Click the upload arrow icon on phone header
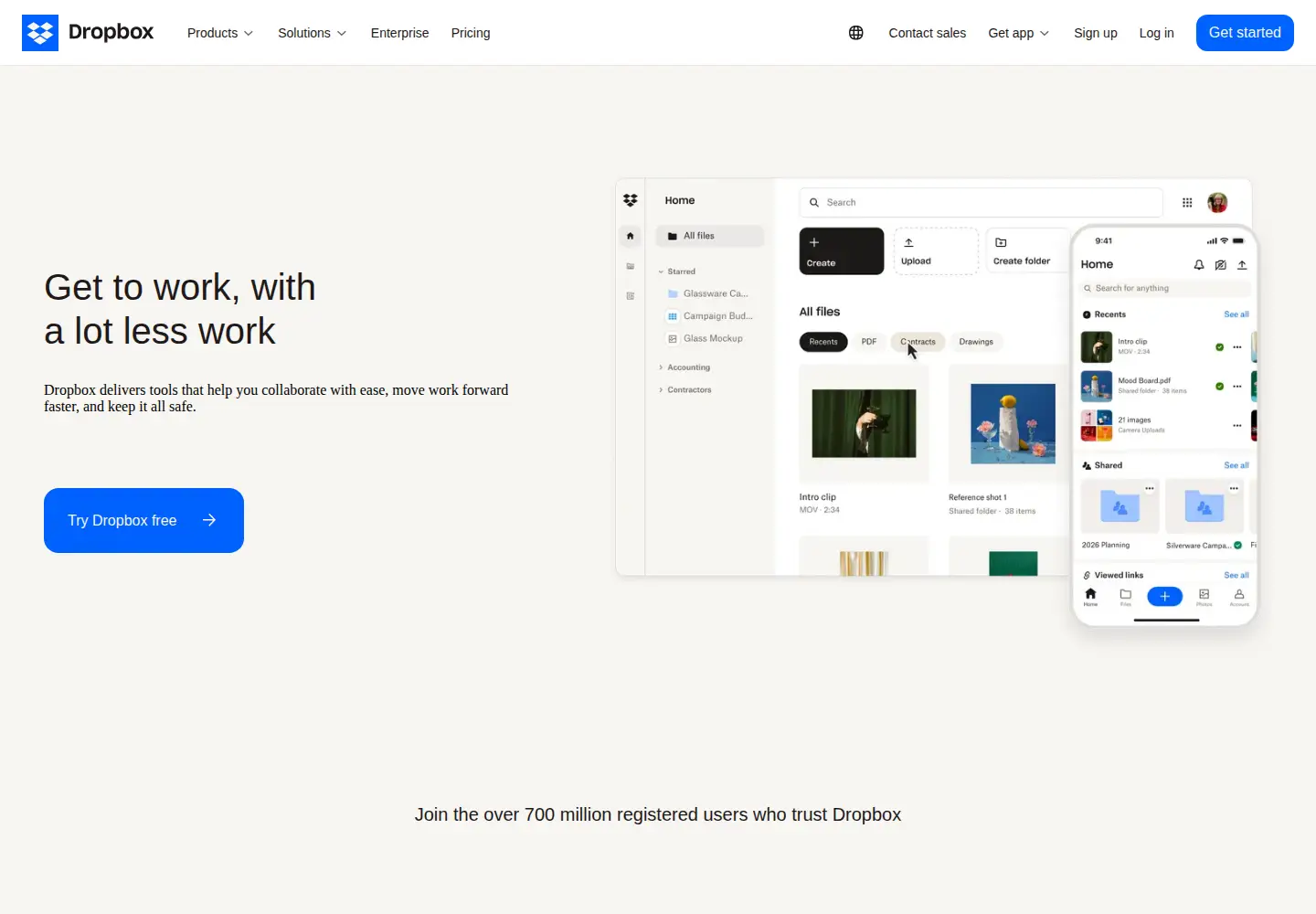This screenshot has width=1316, height=914. click(1242, 265)
